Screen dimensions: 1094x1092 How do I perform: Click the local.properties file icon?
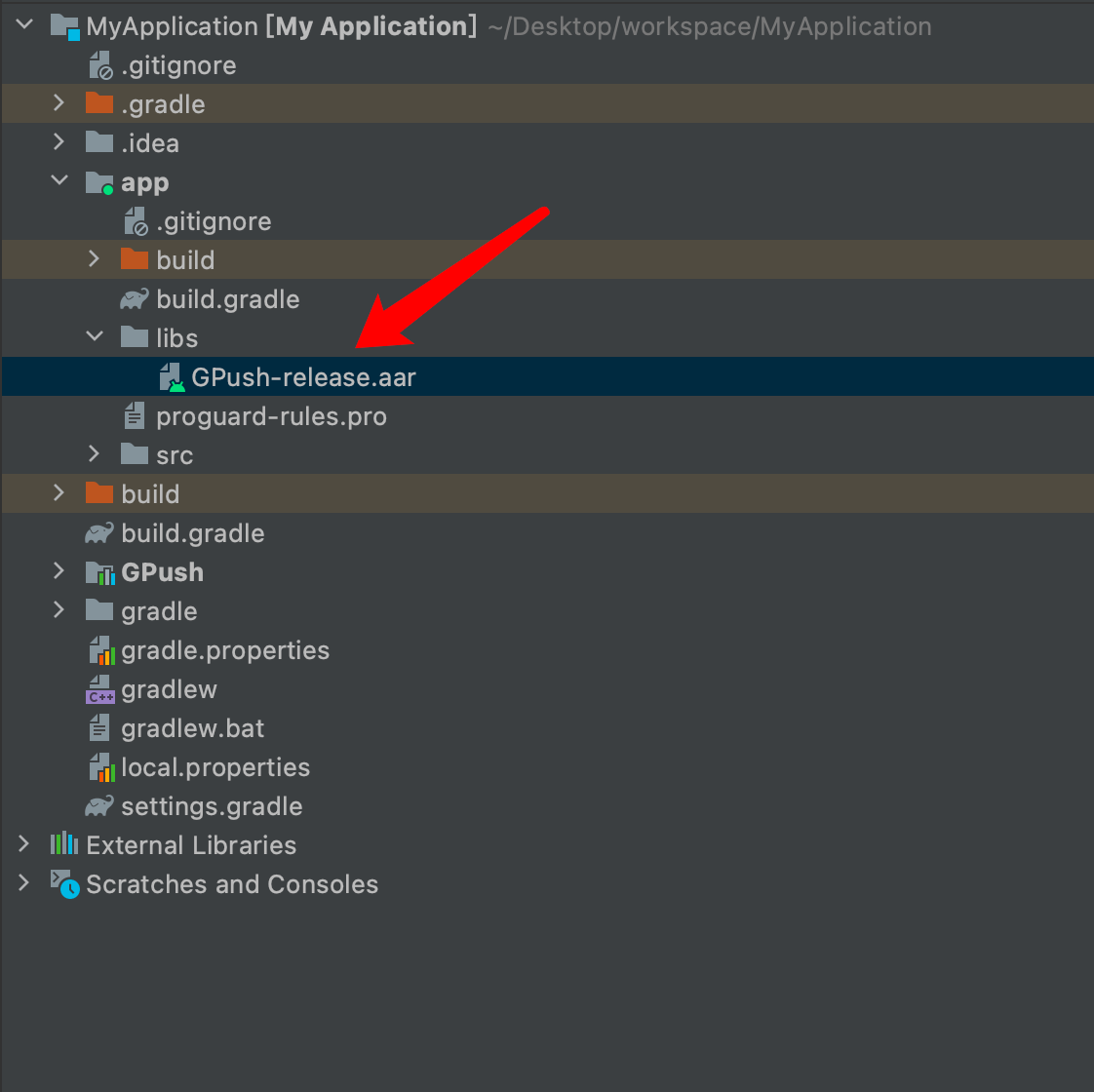pos(101,767)
